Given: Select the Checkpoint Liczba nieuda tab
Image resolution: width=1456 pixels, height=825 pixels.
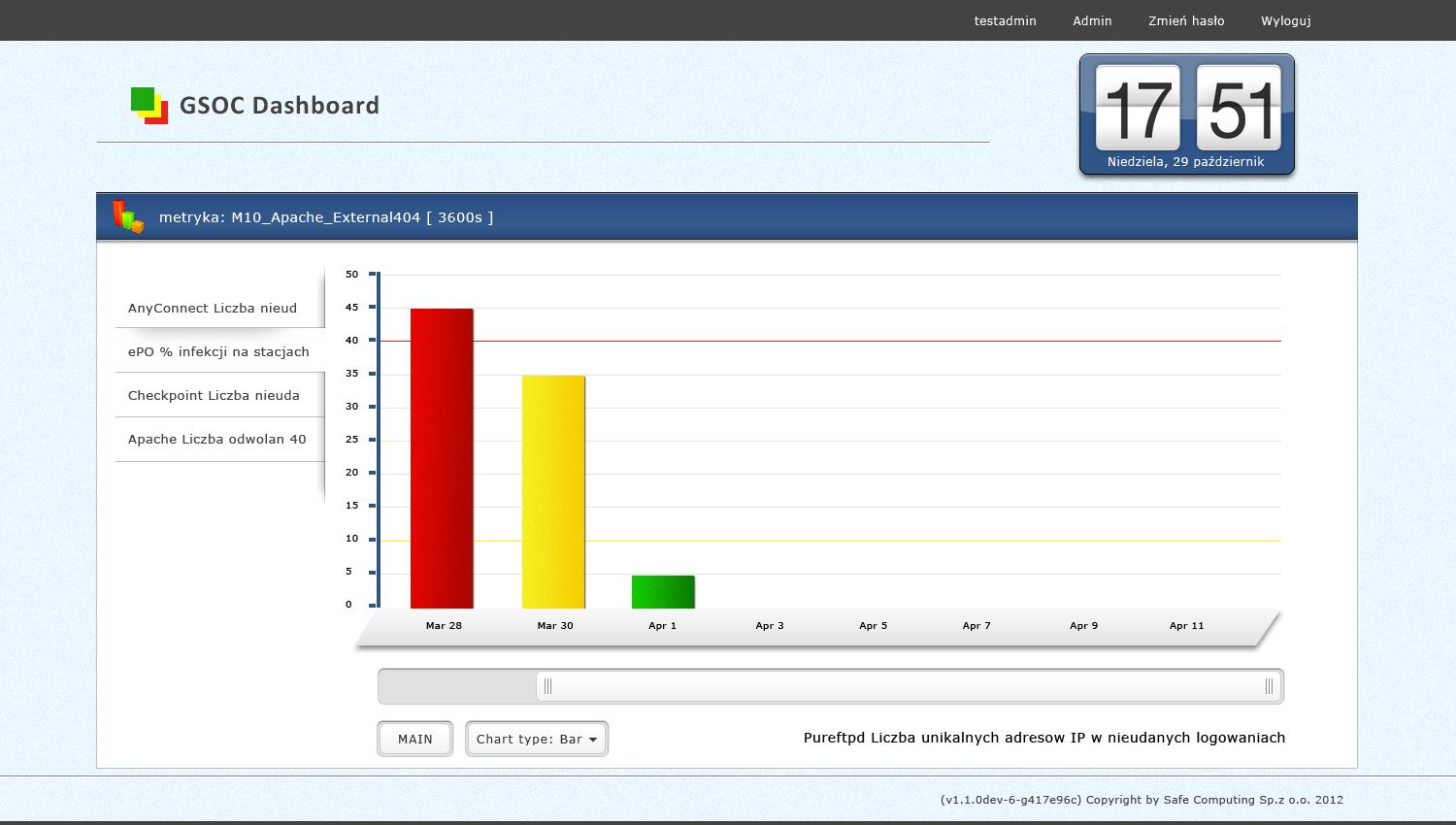Looking at the screenshot, I should pyautogui.click(x=219, y=395).
